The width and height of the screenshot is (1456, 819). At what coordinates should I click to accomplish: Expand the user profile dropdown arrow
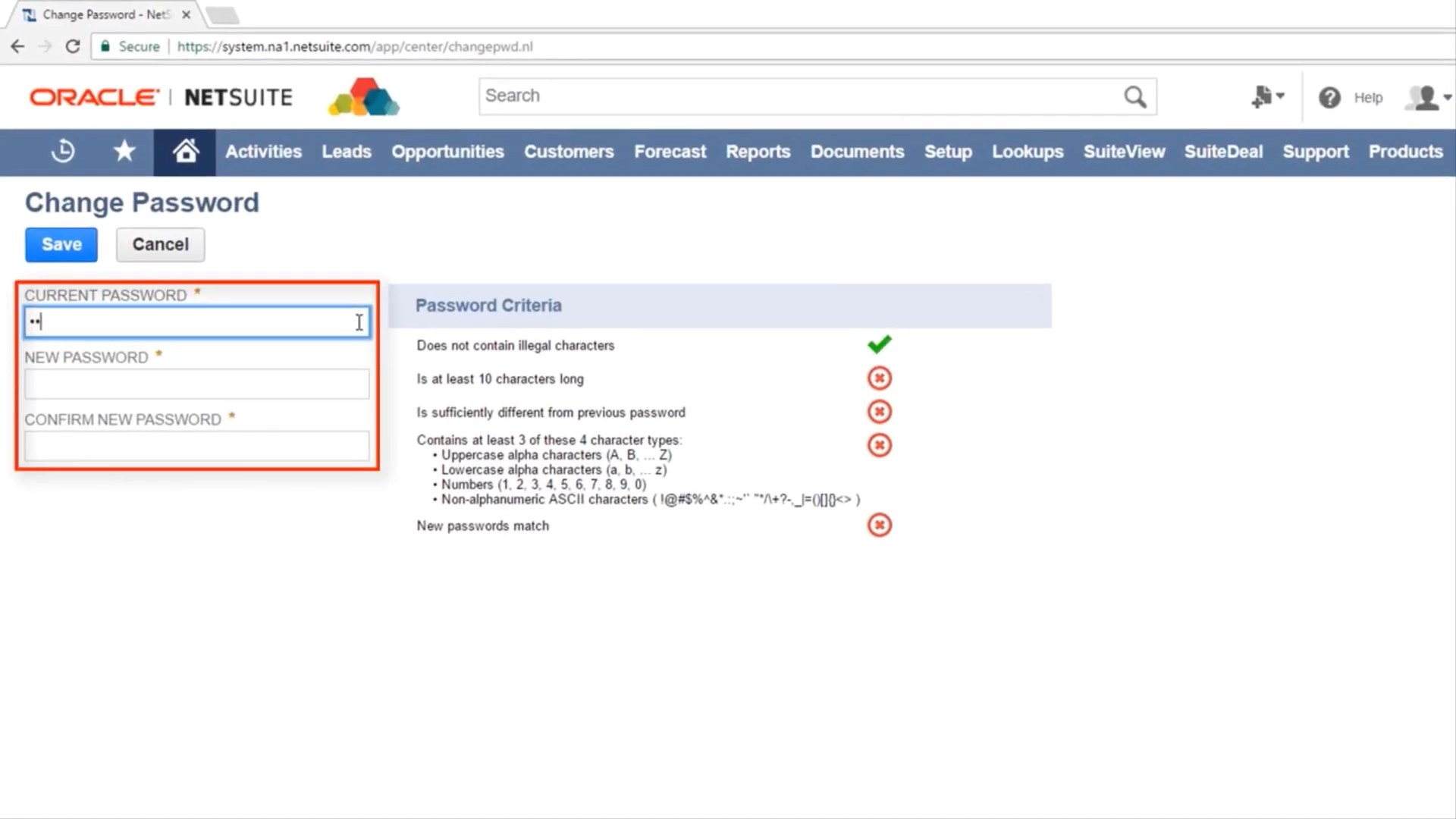click(1448, 97)
